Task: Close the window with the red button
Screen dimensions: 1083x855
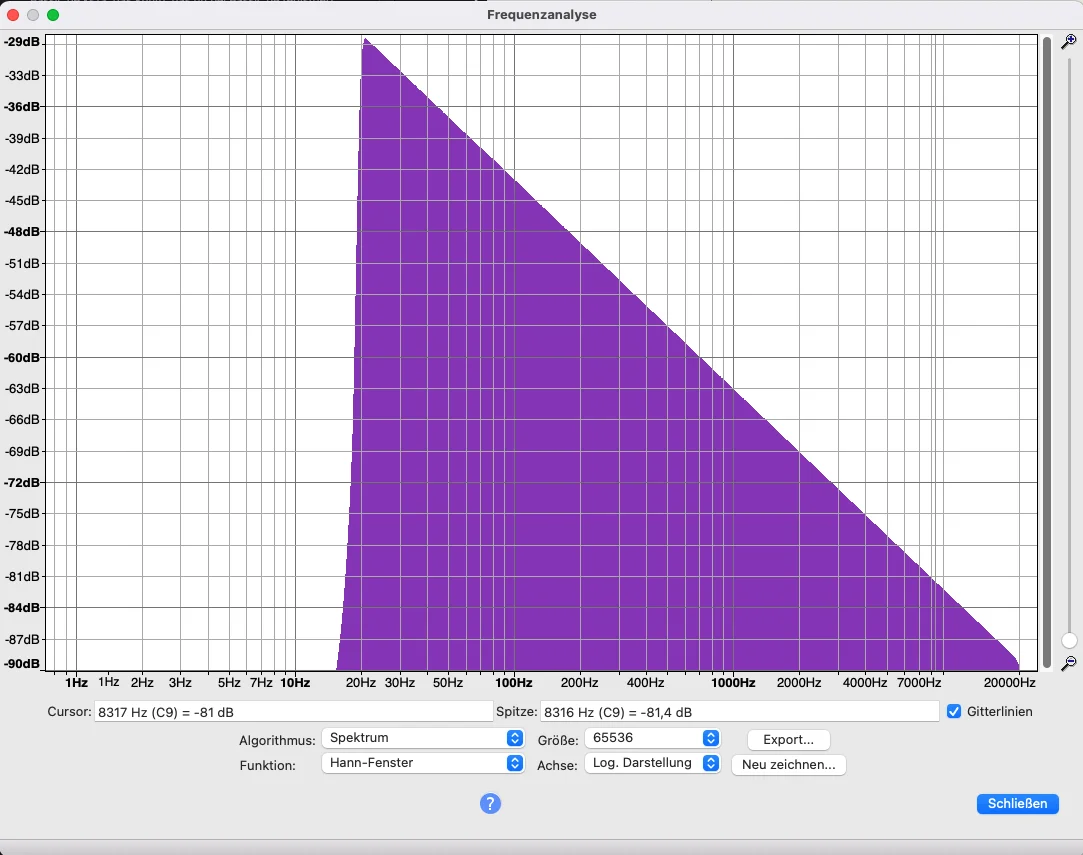Action: (x=14, y=15)
